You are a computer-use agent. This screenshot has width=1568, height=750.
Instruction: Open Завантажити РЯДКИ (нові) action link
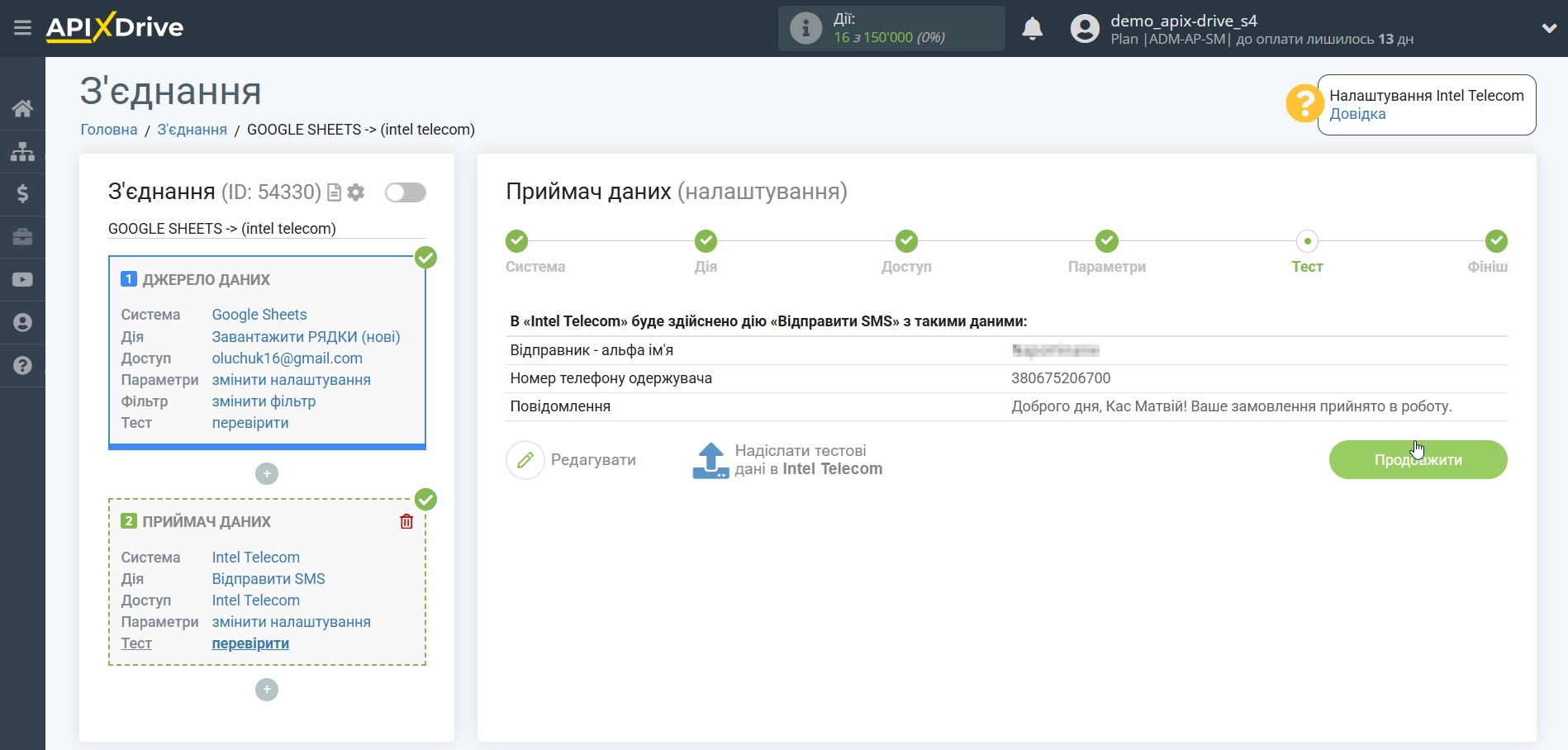tap(306, 337)
